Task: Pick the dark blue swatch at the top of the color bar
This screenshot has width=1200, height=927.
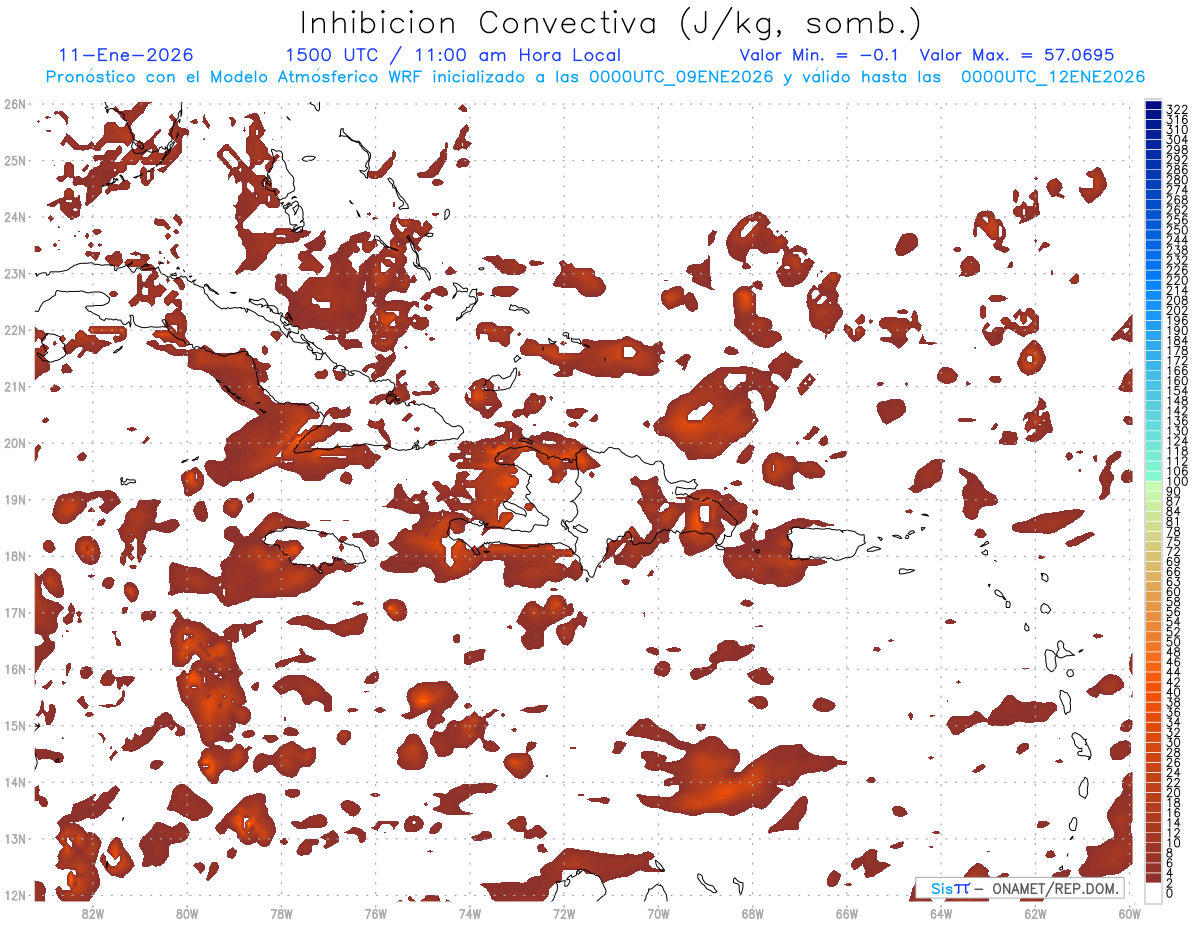Action: click(x=1153, y=105)
